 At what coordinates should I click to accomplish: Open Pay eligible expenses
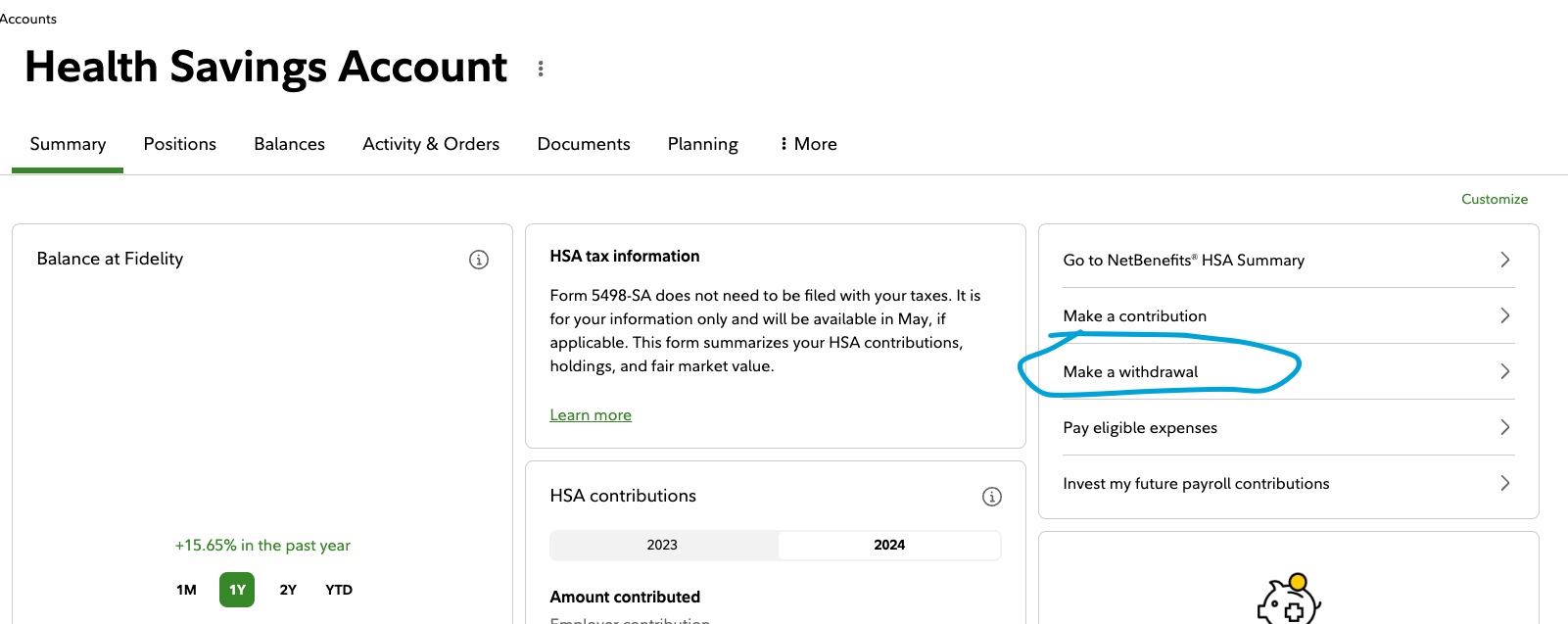(x=1288, y=427)
